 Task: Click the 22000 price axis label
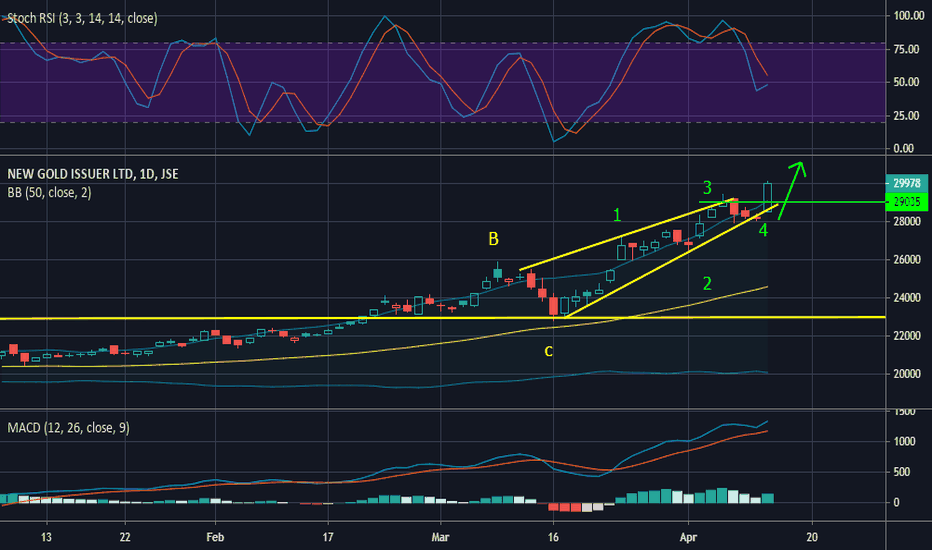tap(907, 336)
